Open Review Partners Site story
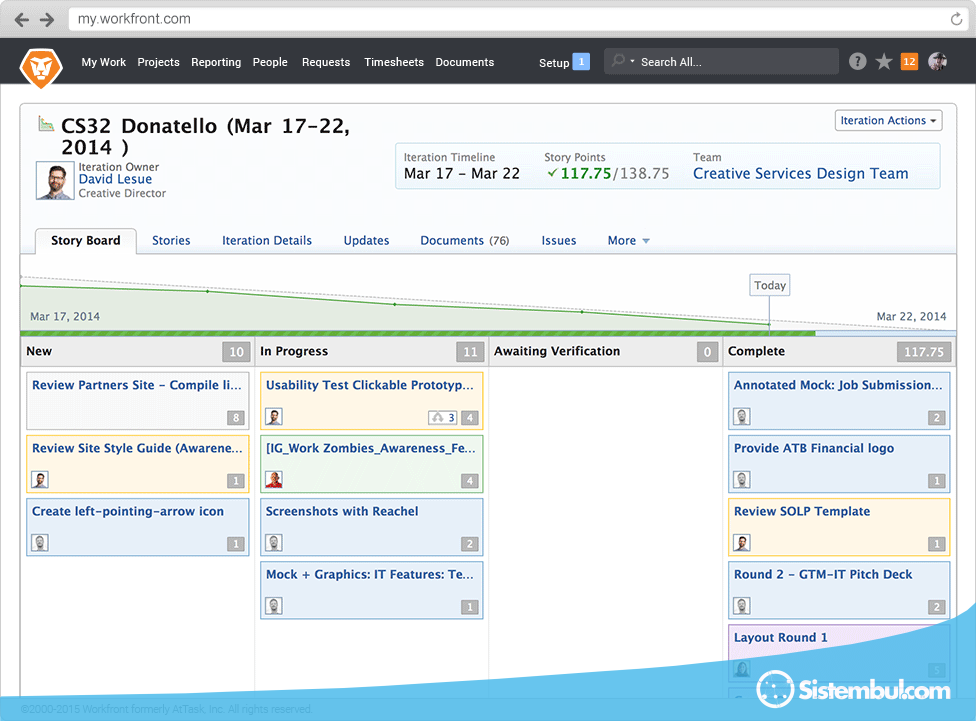 pos(136,385)
